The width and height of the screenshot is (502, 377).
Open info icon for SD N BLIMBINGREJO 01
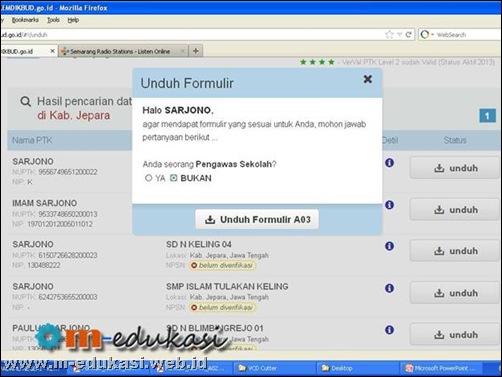389,330
